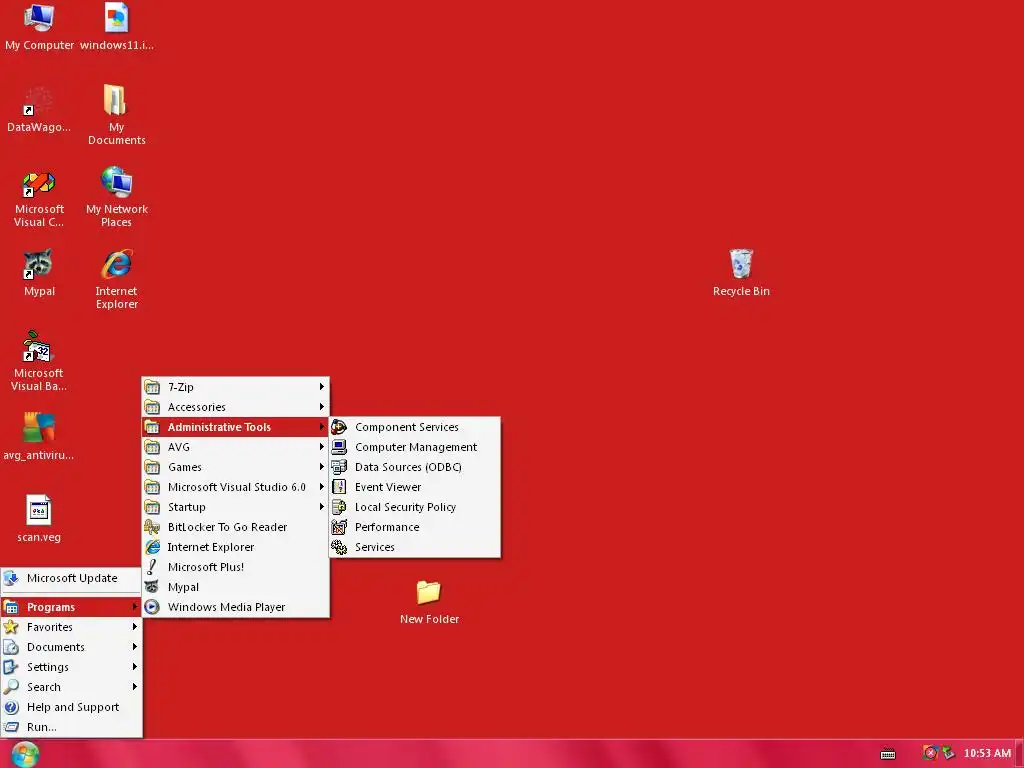Expand the Startup folder submenu

point(235,507)
